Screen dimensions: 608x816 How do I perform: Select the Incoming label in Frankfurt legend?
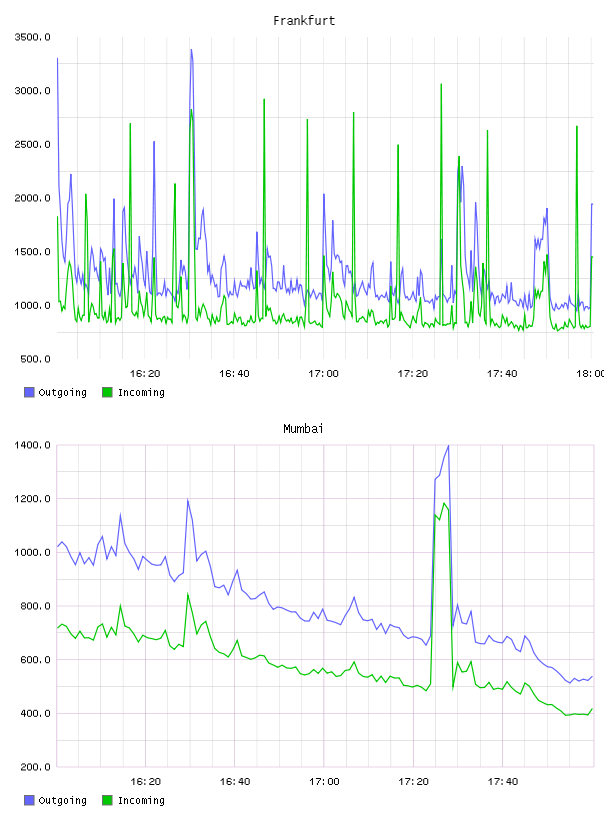pyautogui.click(x=141, y=393)
